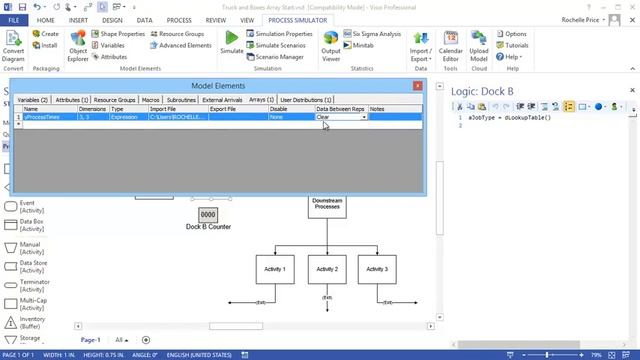Click the canvas horizontal scrollbar thumb

(236, 326)
